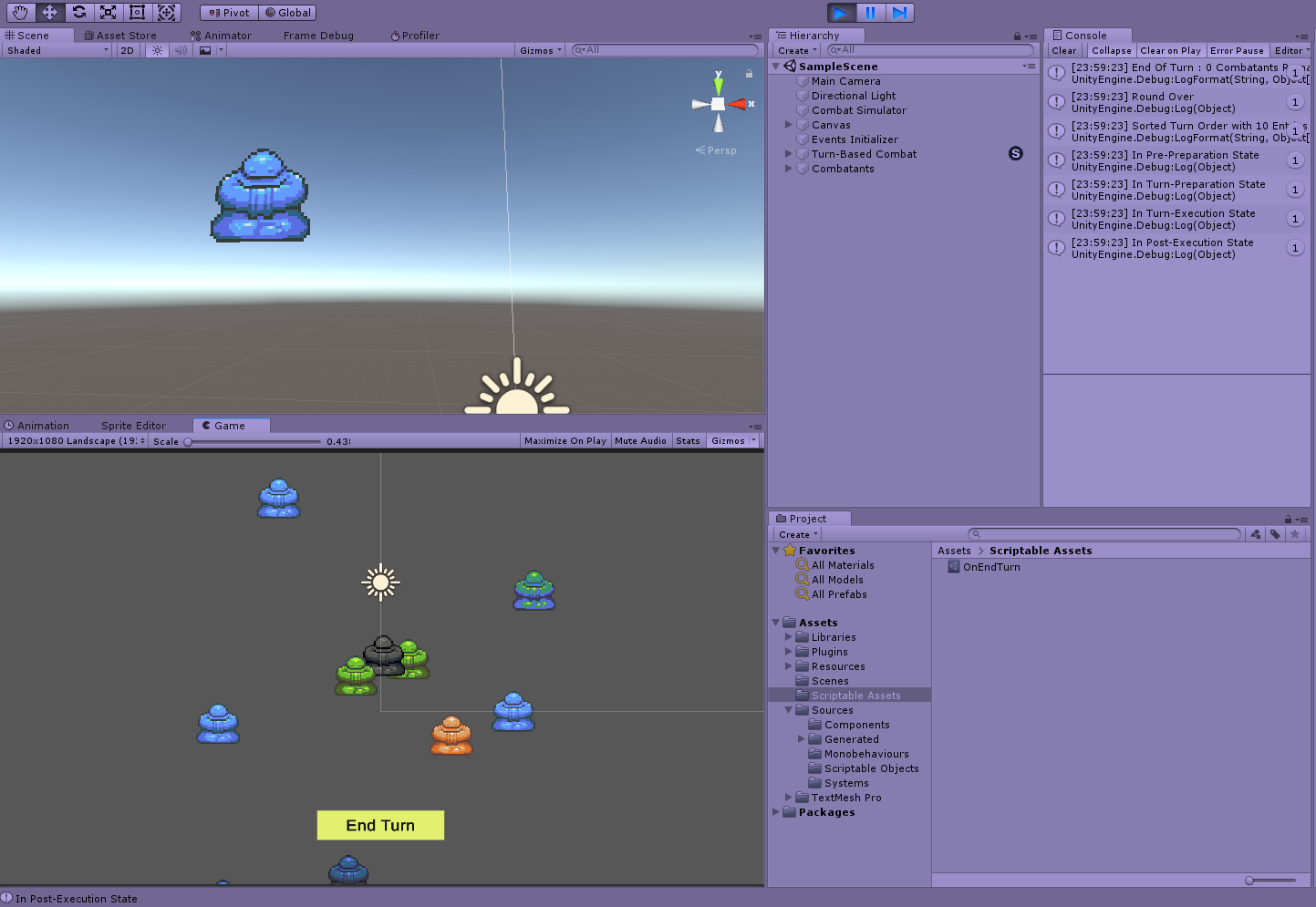
Task: Collapse the Sources folder in Project
Action: [788, 710]
